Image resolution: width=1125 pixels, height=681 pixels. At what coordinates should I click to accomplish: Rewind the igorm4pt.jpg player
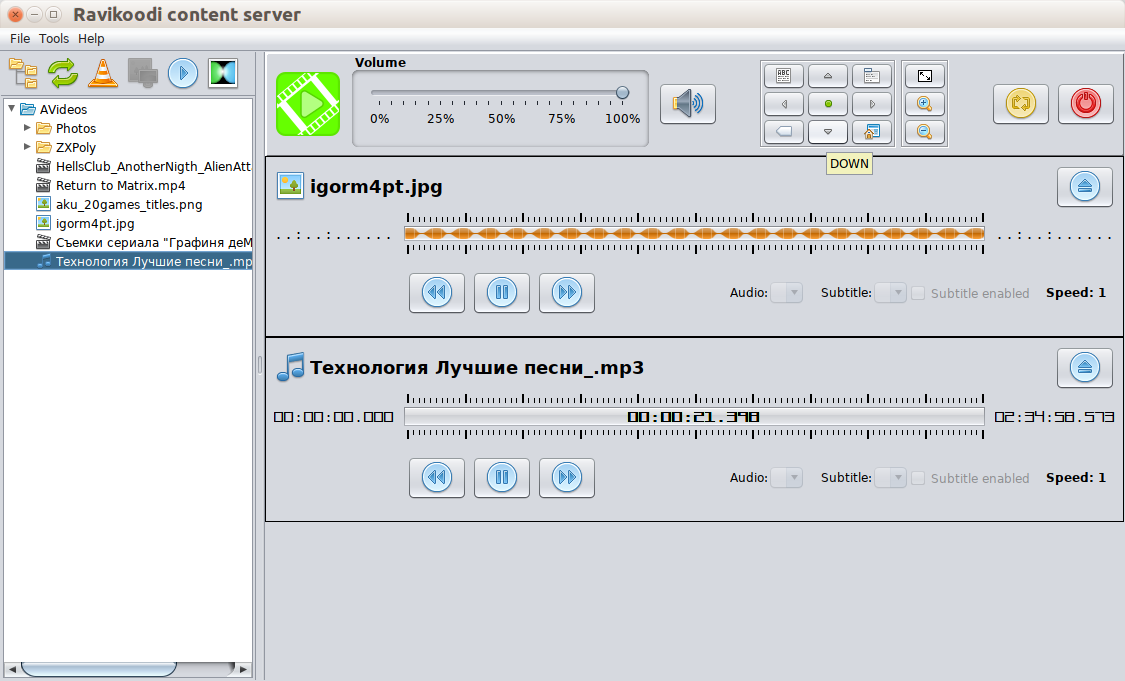tap(437, 293)
